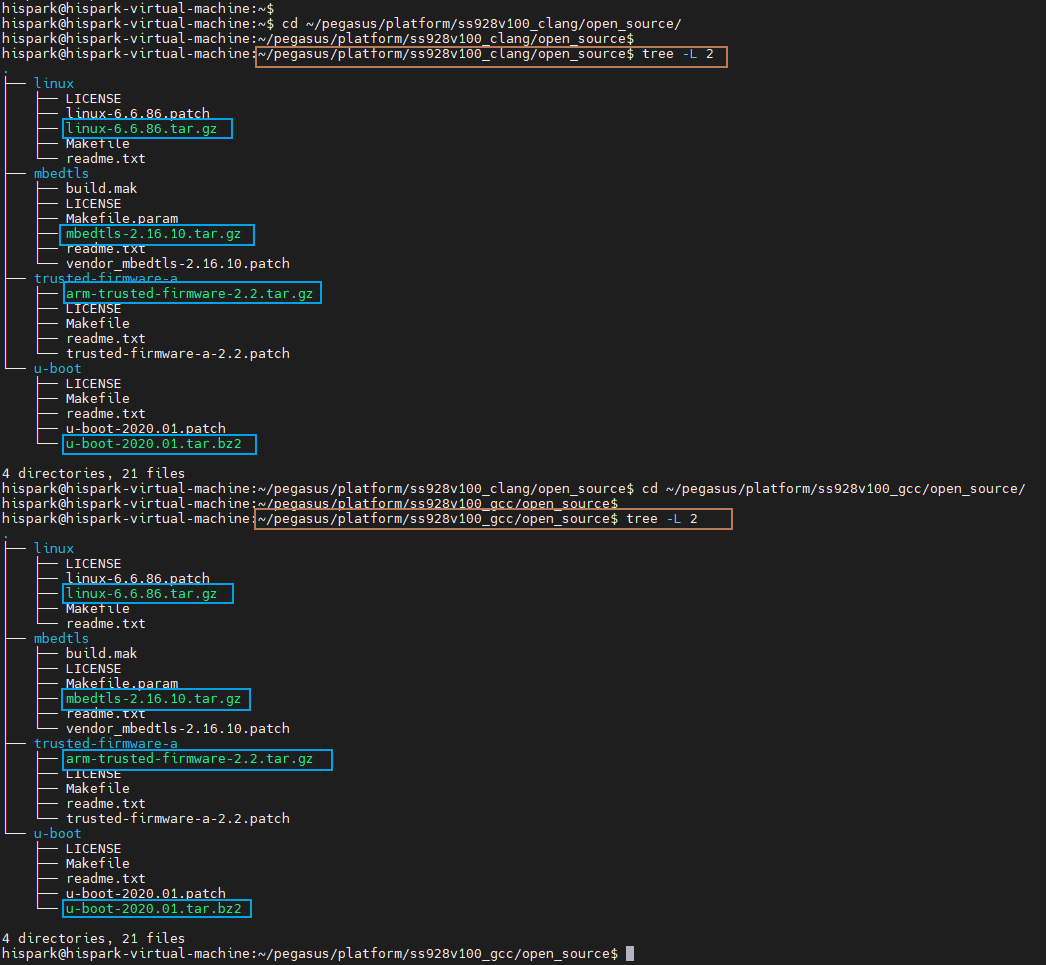The height and width of the screenshot is (965, 1046).
Task: Select linux-6.6.86.tar.gz in the clang listing
Action: [141, 129]
